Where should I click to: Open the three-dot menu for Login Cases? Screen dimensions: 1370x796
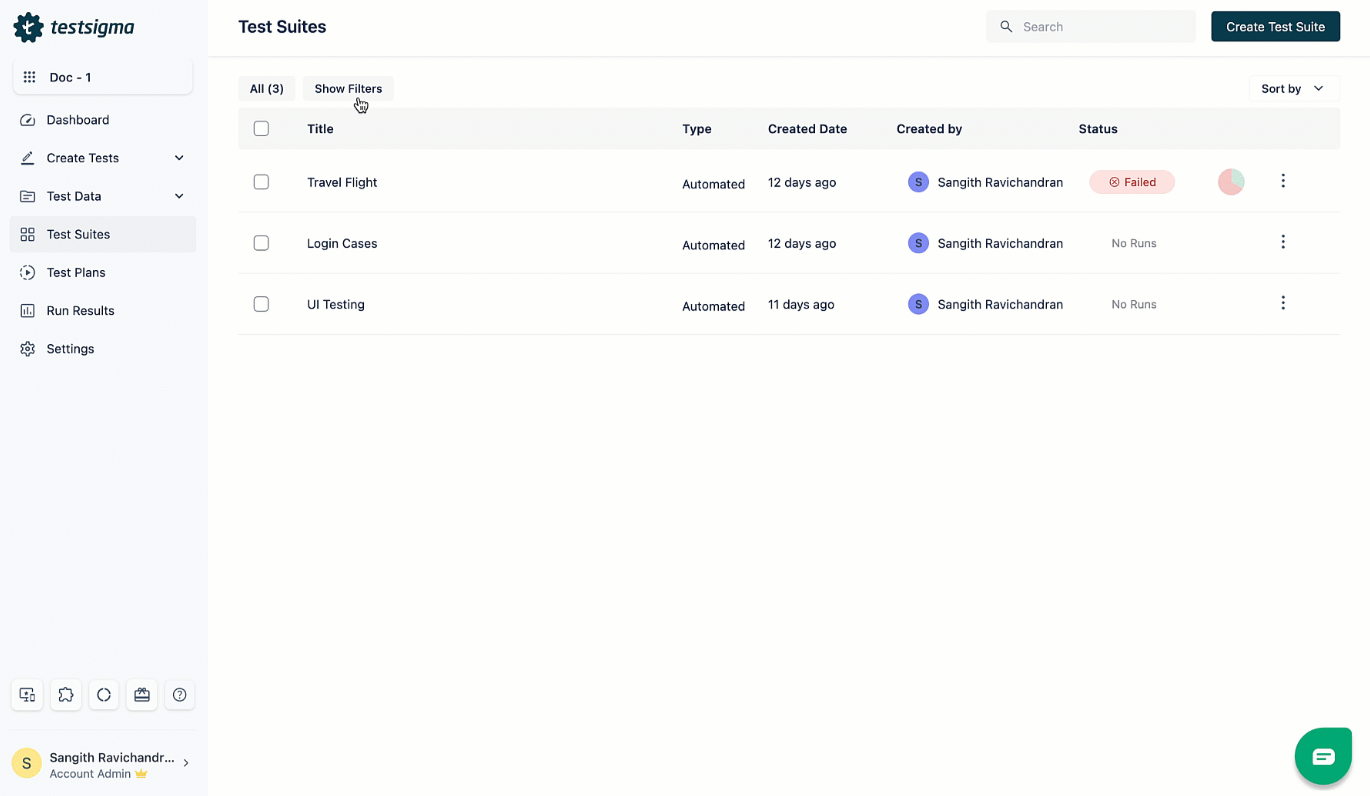[1283, 242]
